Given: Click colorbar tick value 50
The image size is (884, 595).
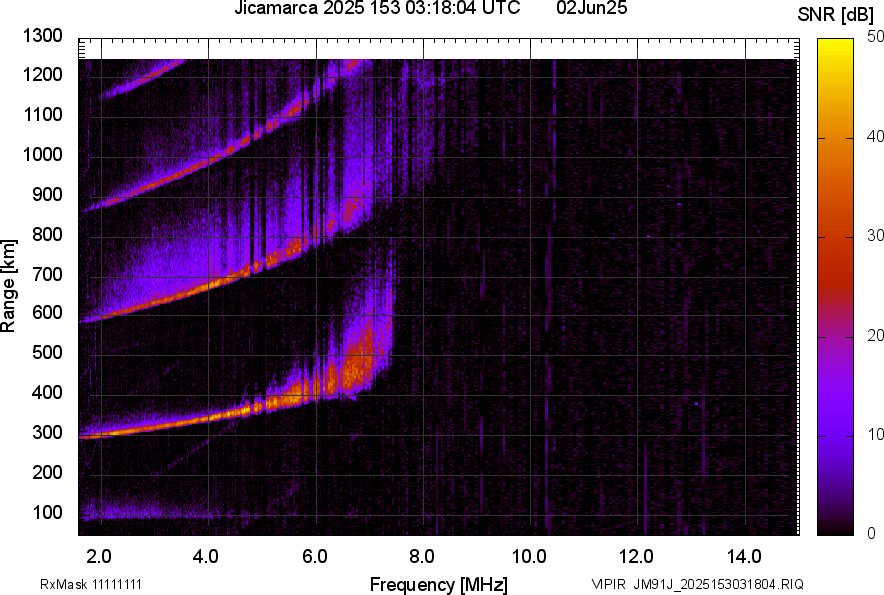Looking at the screenshot, I should click(876, 37).
